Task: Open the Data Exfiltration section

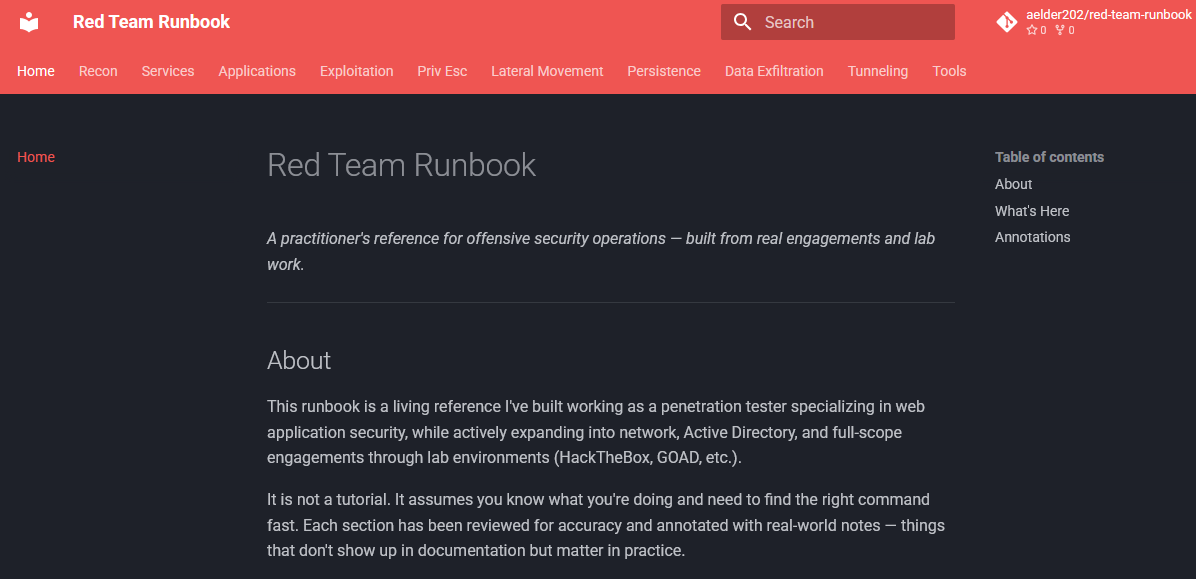Action: click(774, 71)
